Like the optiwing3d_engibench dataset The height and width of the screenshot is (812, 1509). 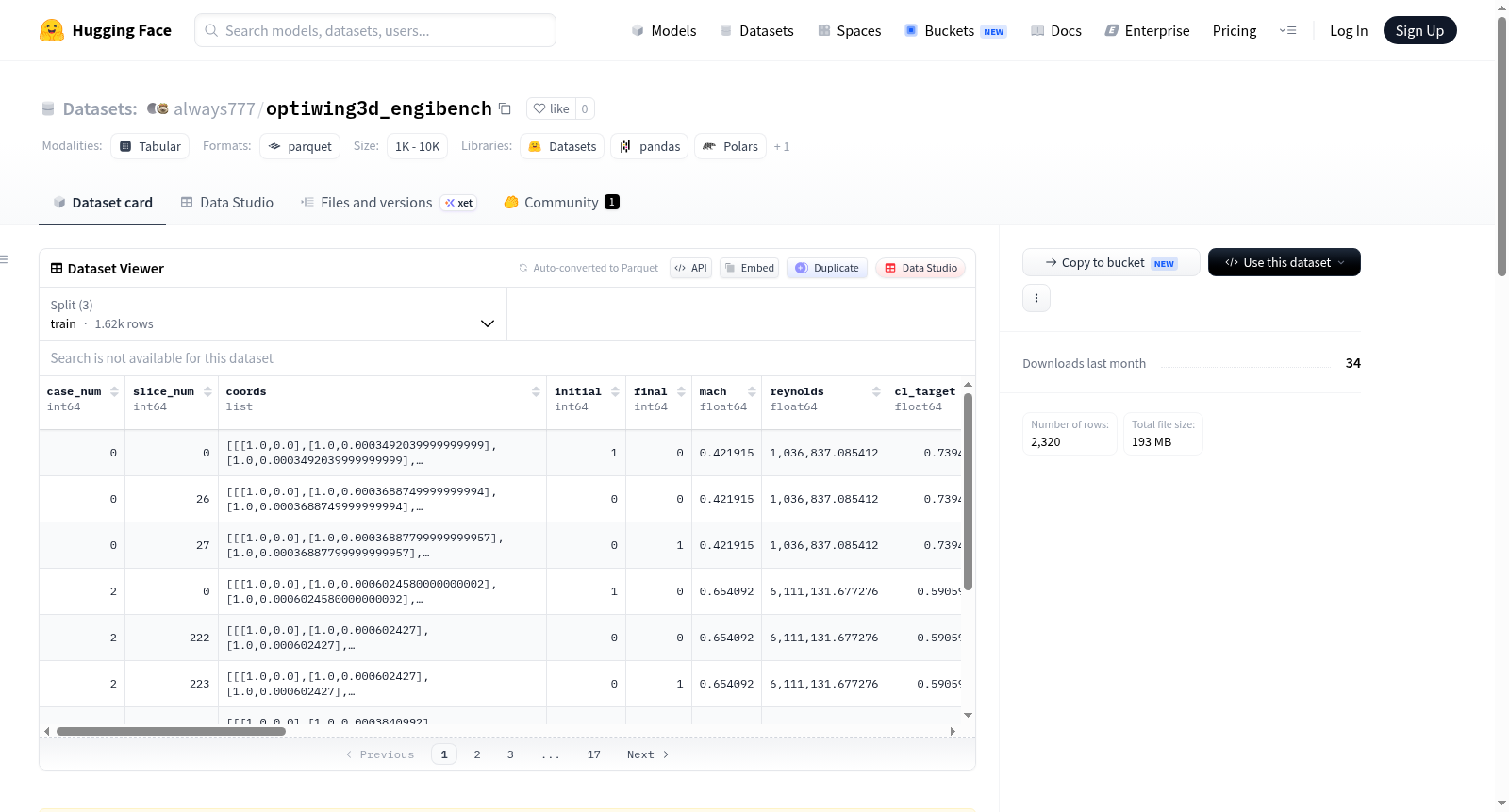pos(551,108)
